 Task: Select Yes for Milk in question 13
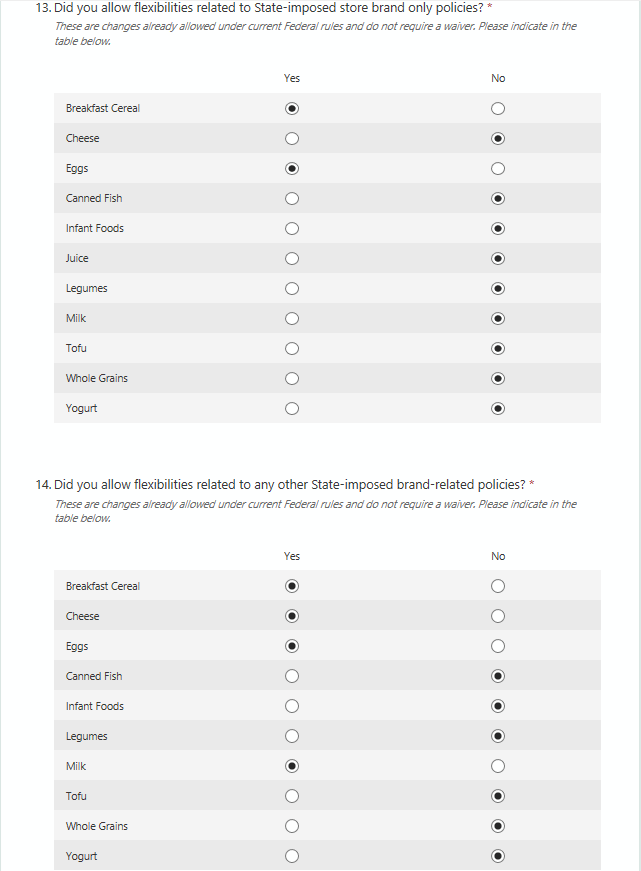292,318
